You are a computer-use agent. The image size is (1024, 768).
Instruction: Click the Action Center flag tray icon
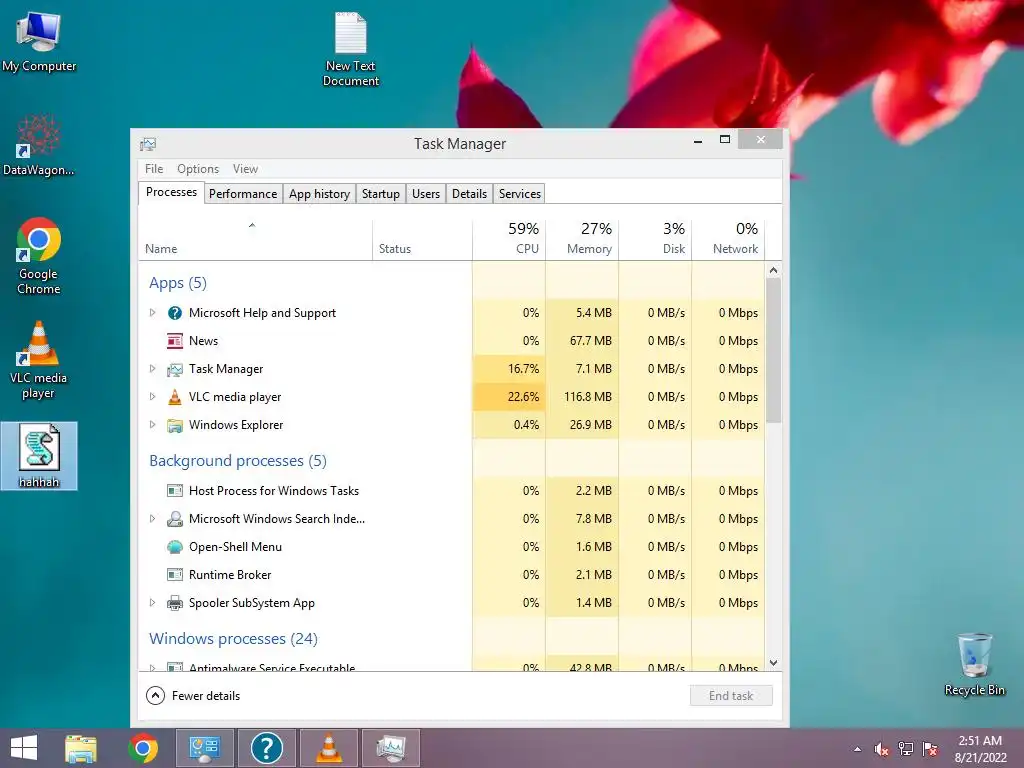click(x=930, y=749)
